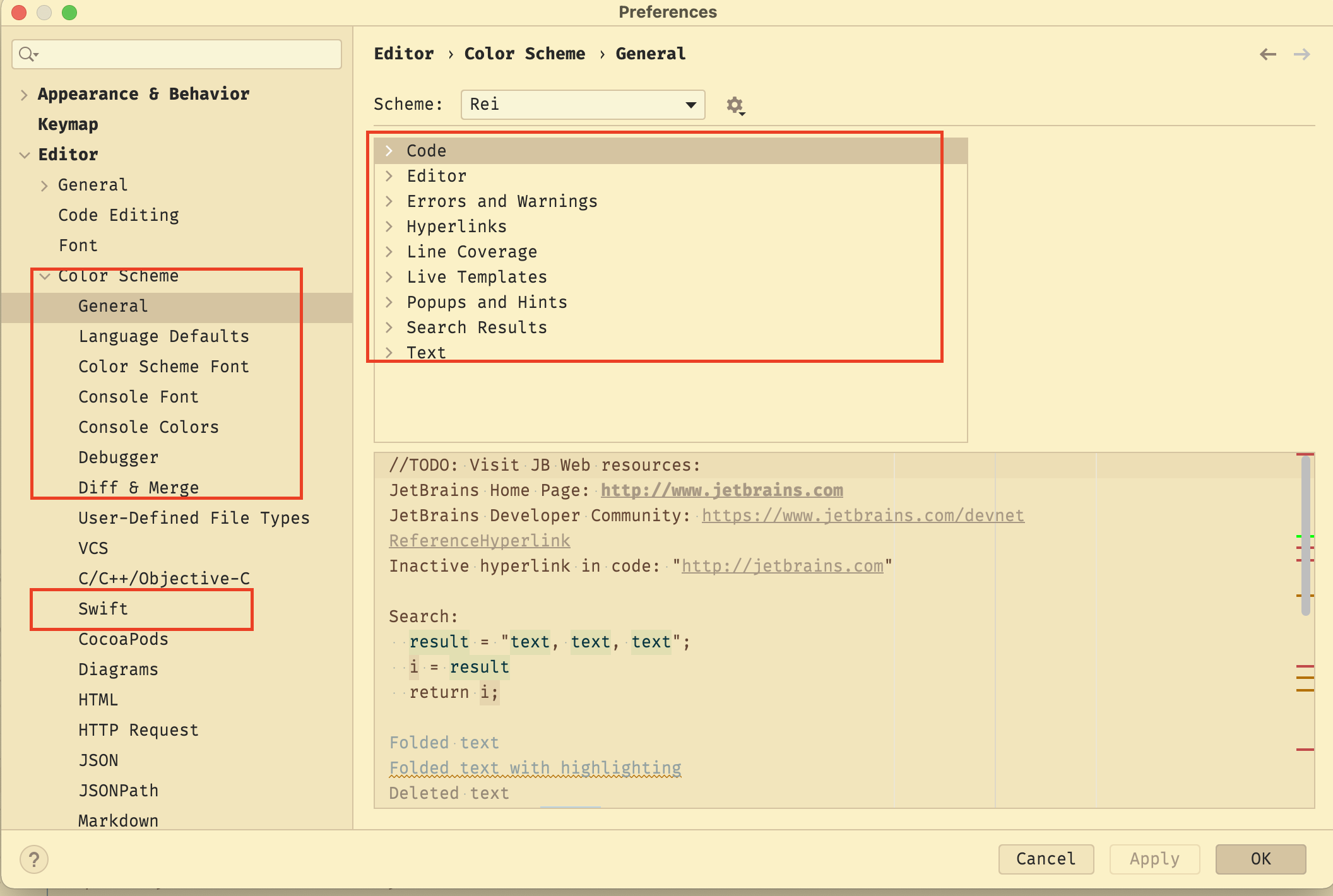Open Debugger color settings
Screen dimensions: 1333x896
[119, 457]
